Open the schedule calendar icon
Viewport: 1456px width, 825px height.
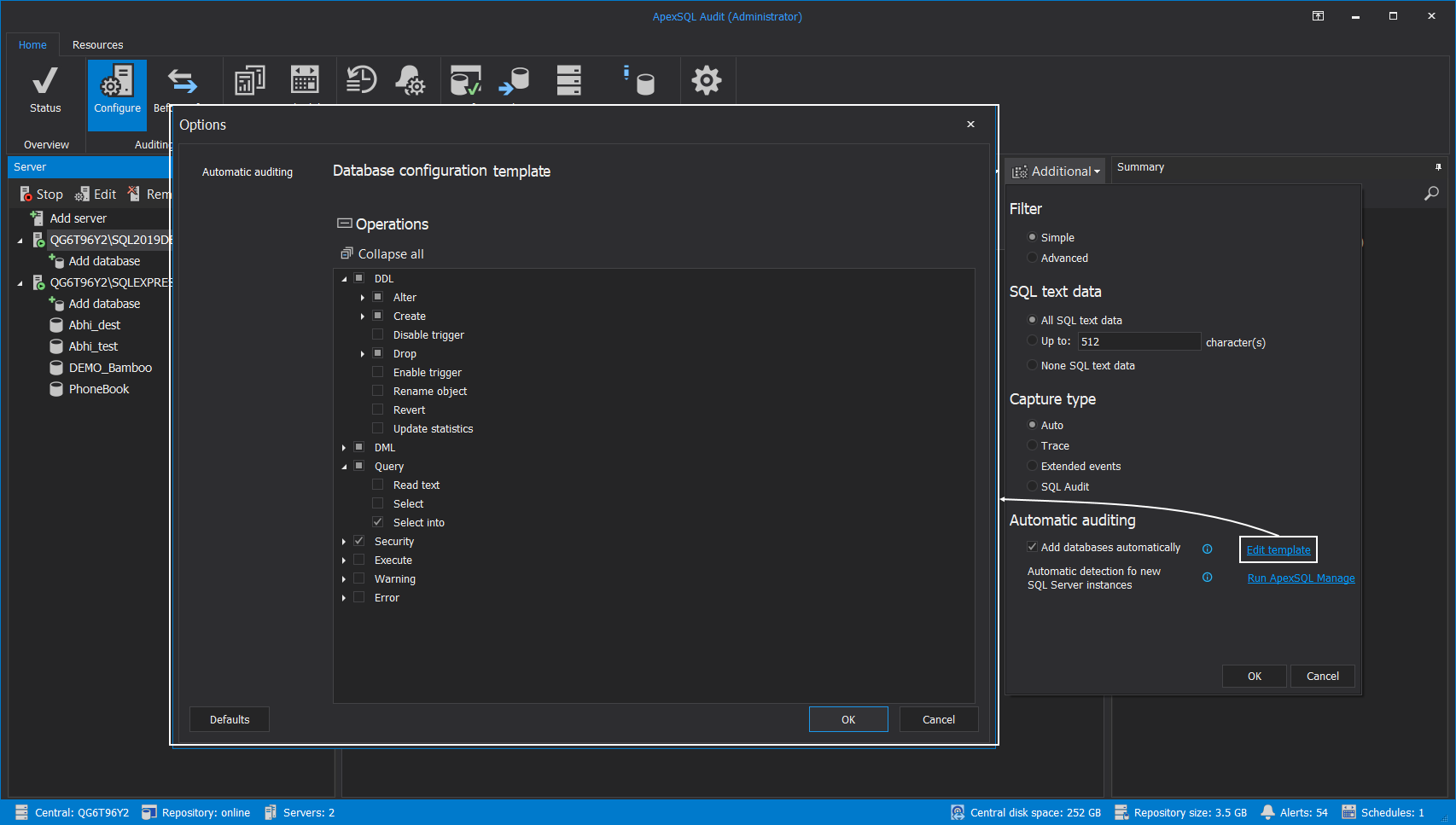tap(305, 81)
